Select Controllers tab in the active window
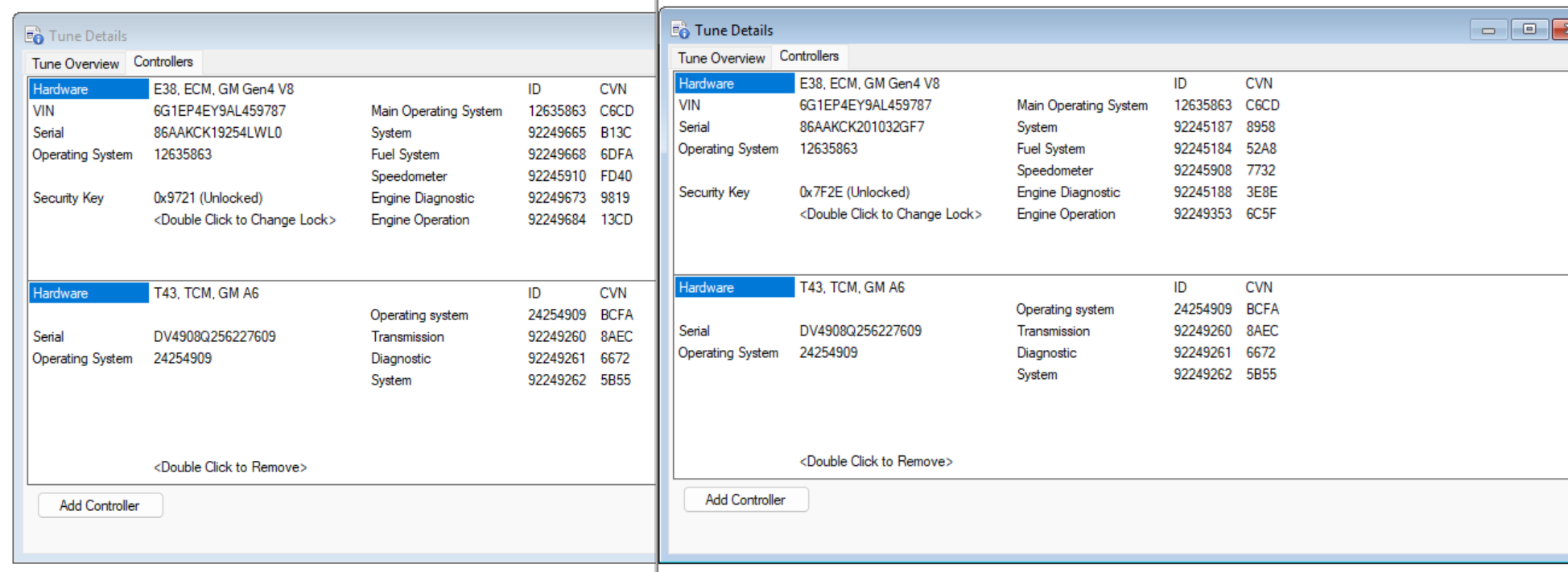1568x572 pixels. click(809, 56)
